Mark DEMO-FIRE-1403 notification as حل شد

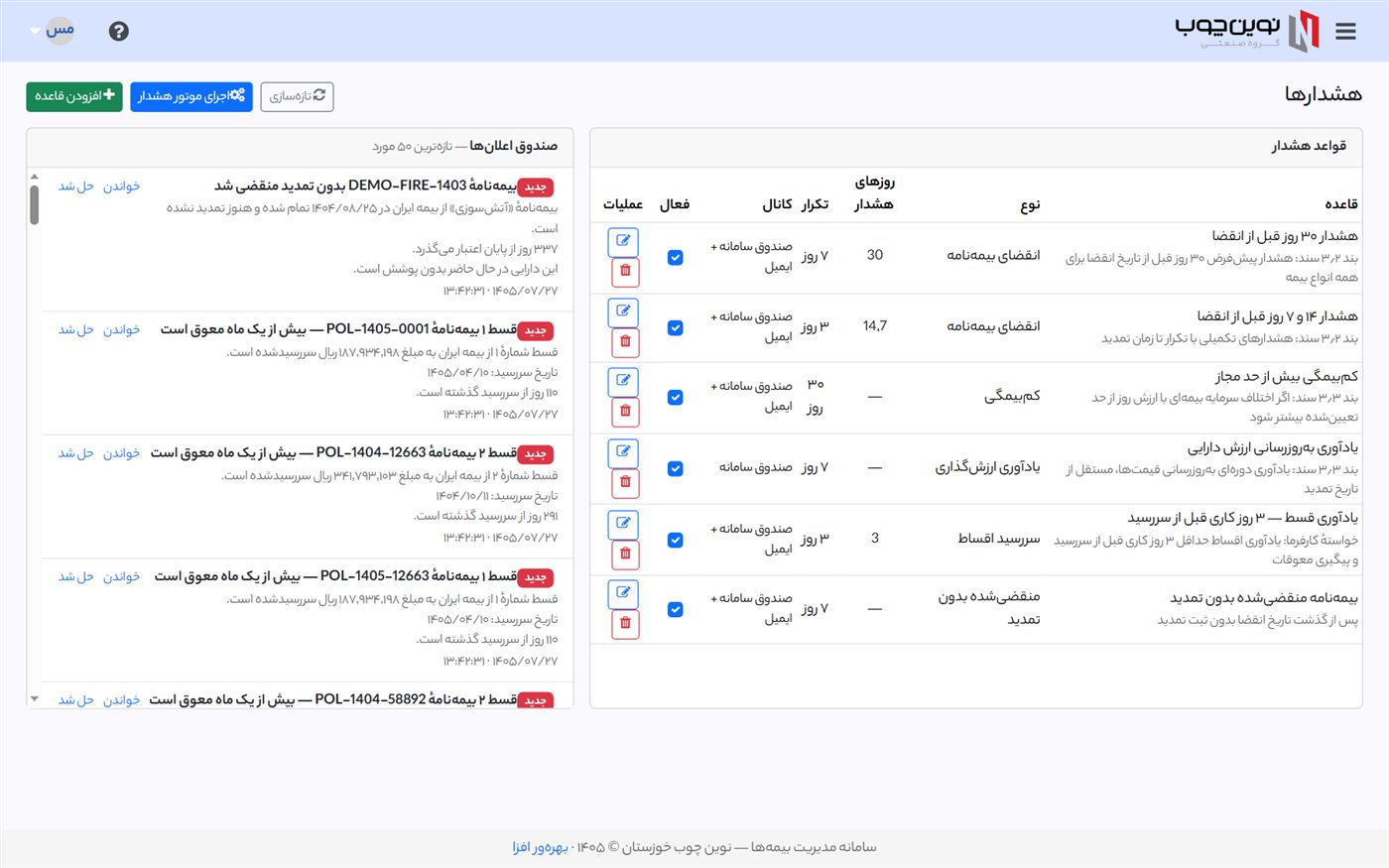pyautogui.click(x=76, y=186)
